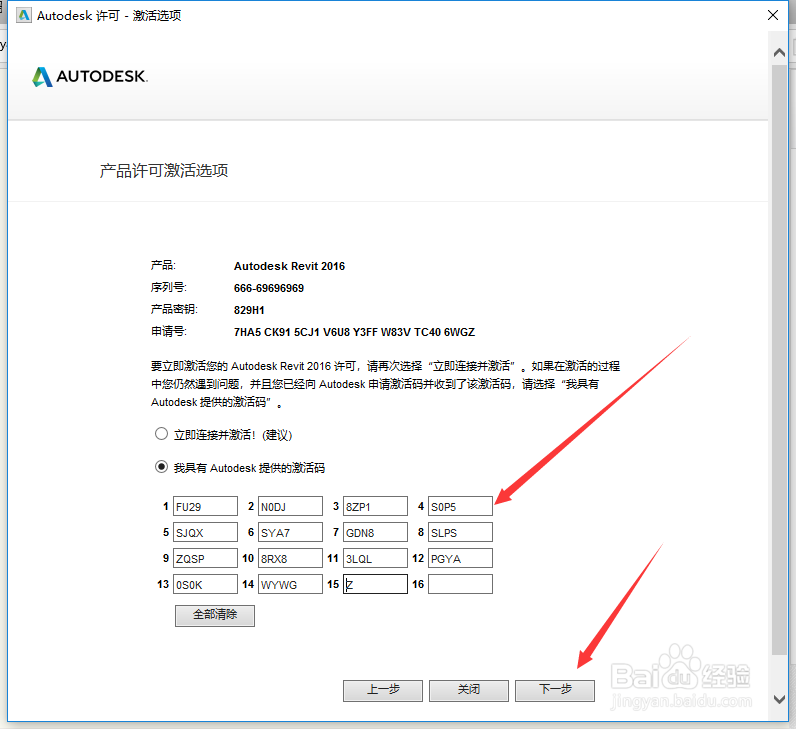Click the scrollbar up arrow

779,52
